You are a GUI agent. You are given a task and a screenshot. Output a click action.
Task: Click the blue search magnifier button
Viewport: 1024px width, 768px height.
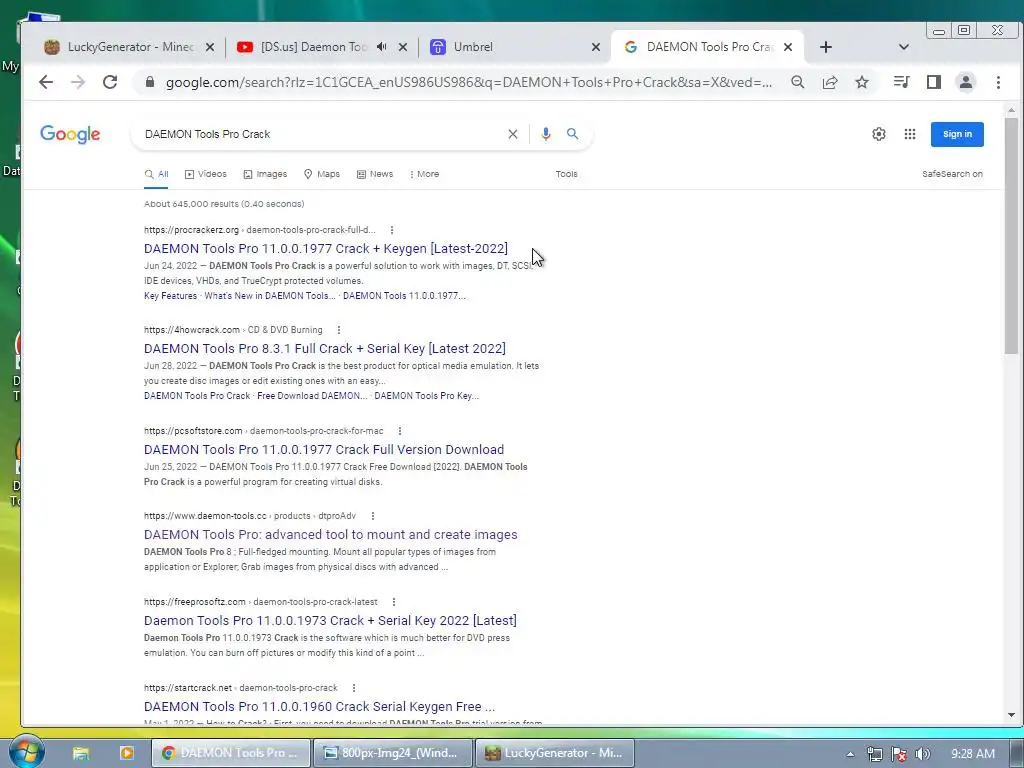pyautogui.click(x=573, y=134)
